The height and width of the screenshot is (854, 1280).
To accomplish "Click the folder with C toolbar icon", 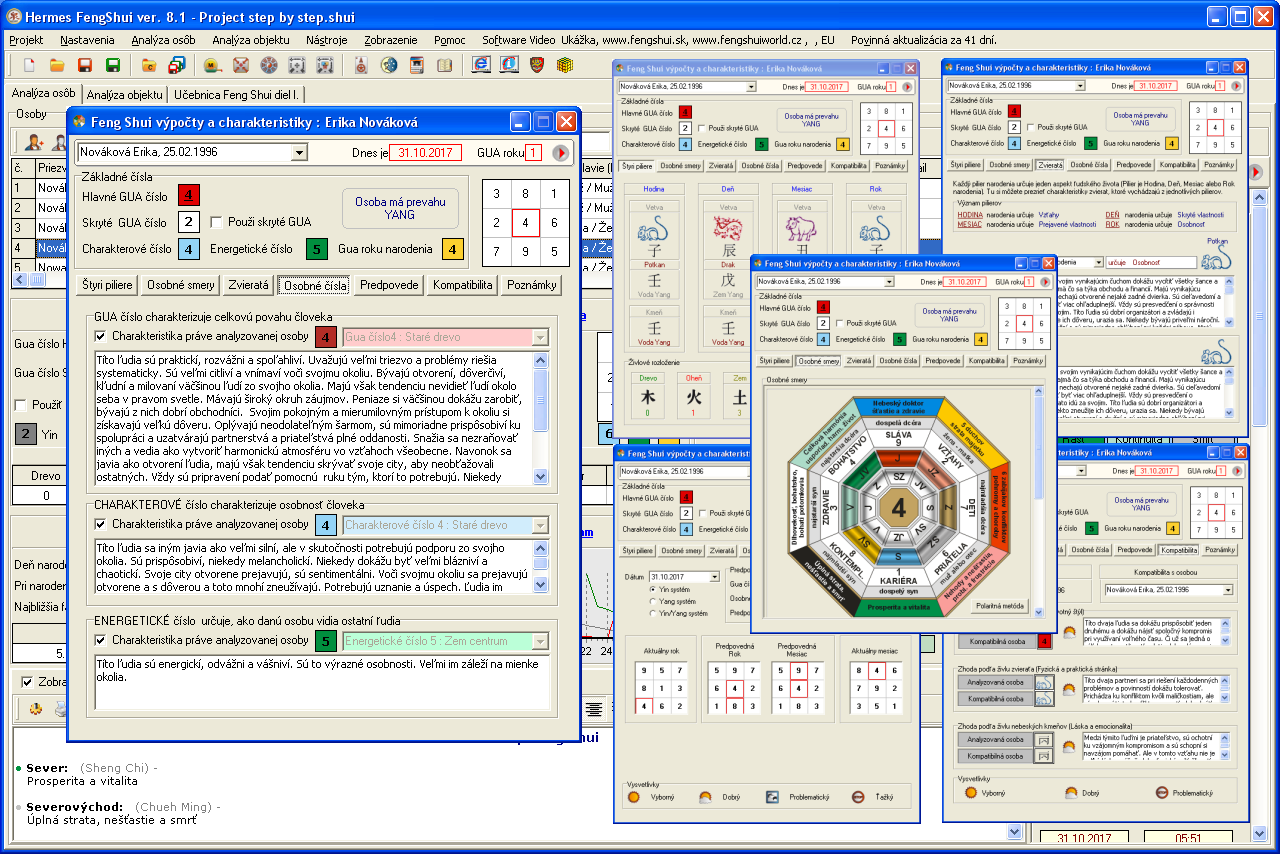I will tap(149, 65).
